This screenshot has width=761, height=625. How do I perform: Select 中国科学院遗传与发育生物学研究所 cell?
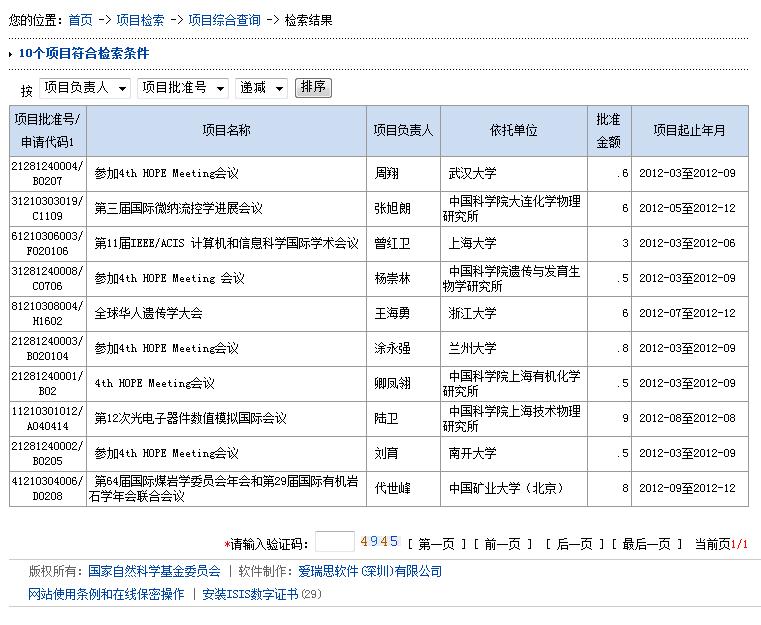(514, 279)
